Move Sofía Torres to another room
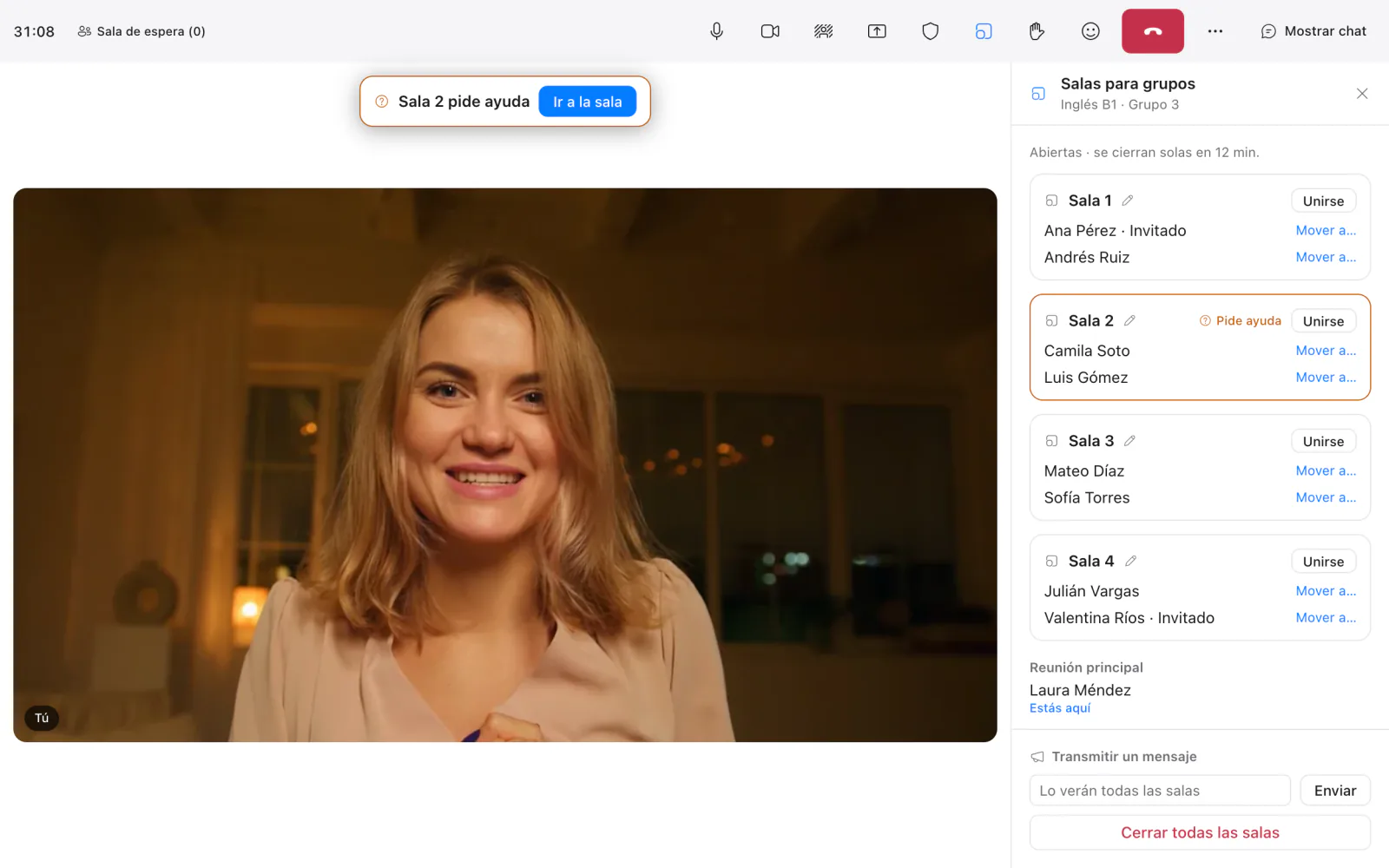 1326,497
